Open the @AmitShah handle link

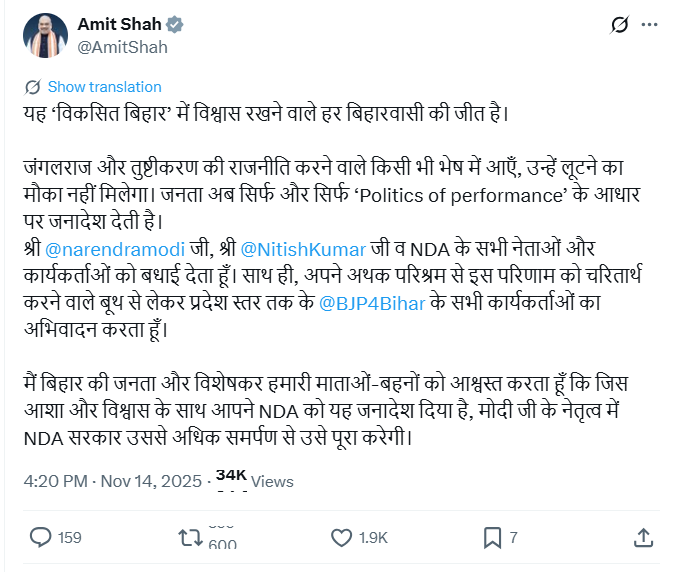(x=122, y=47)
